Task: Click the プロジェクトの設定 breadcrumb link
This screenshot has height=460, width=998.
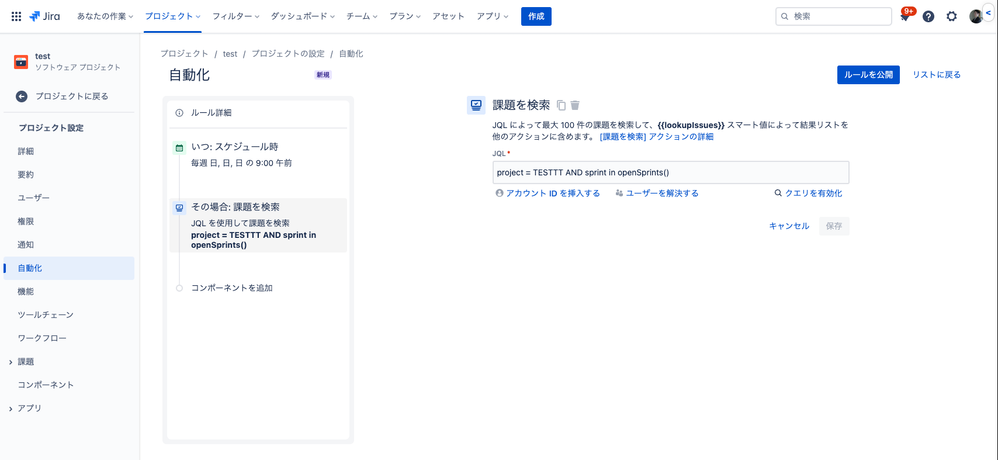Action: pyautogui.click(x=288, y=54)
